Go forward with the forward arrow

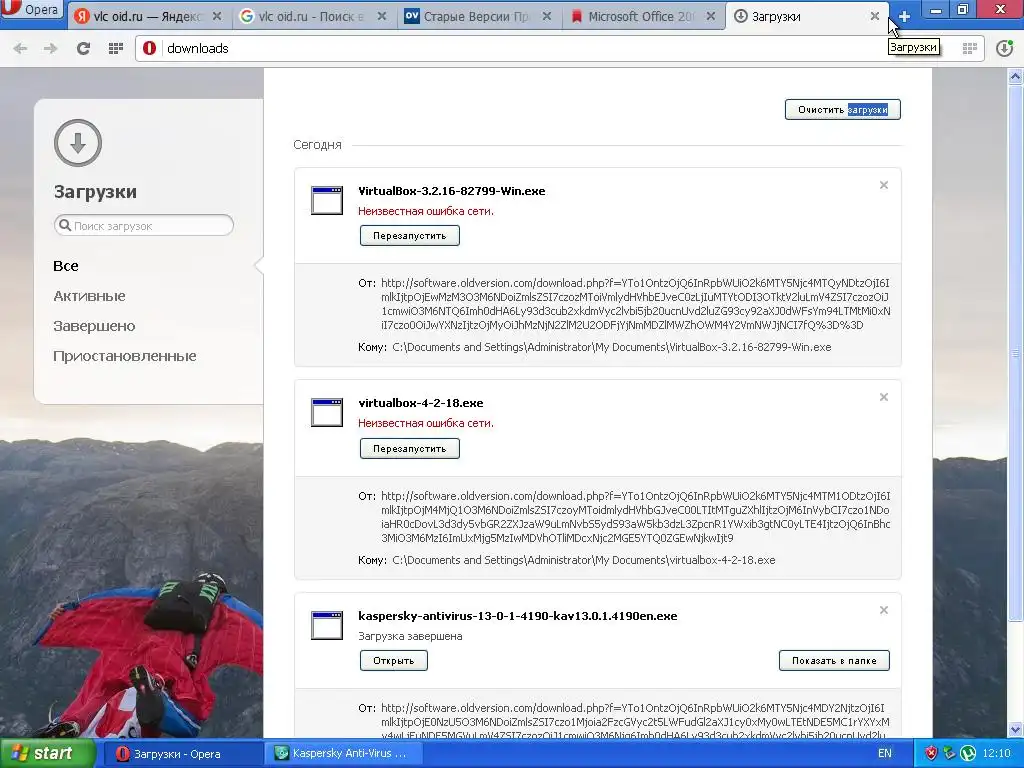(x=50, y=48)
